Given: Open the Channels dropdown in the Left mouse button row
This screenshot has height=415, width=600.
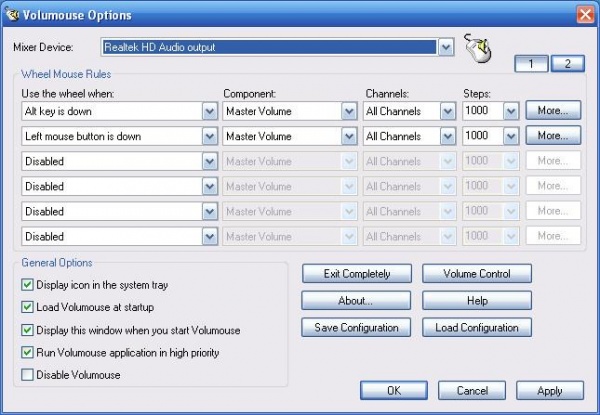Looking at the screenshot, I should [448, 136].
